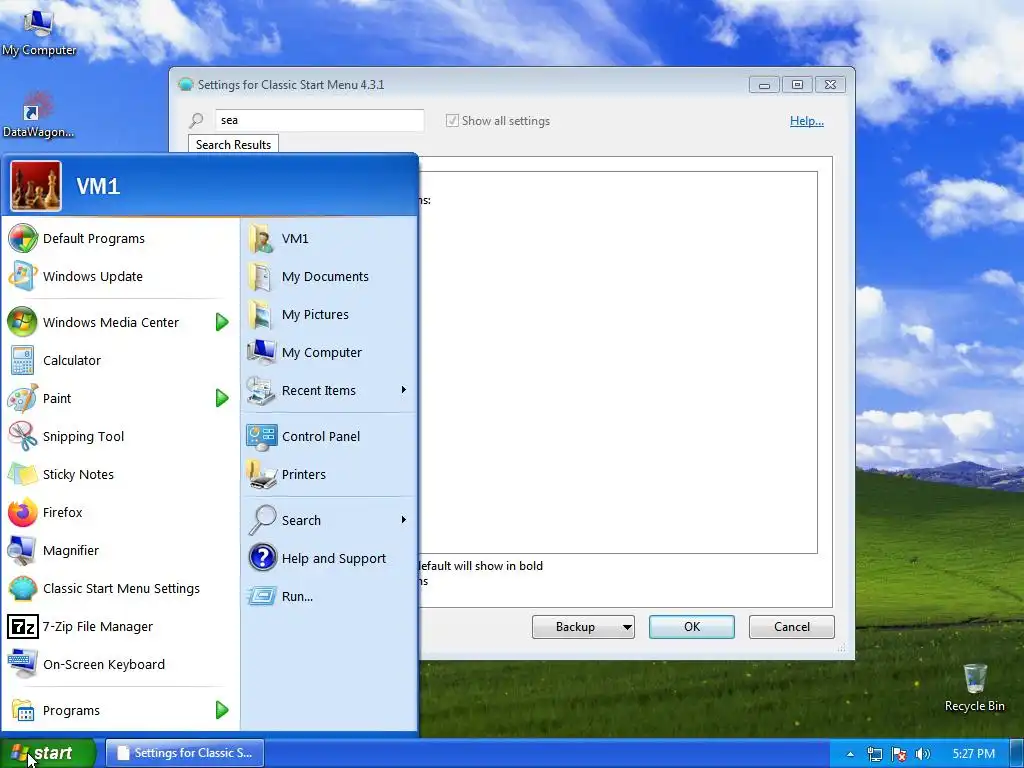Open On-Screen Keyboard icon
The width and height of the screenshot is (1024, 768).
point(22,664)
